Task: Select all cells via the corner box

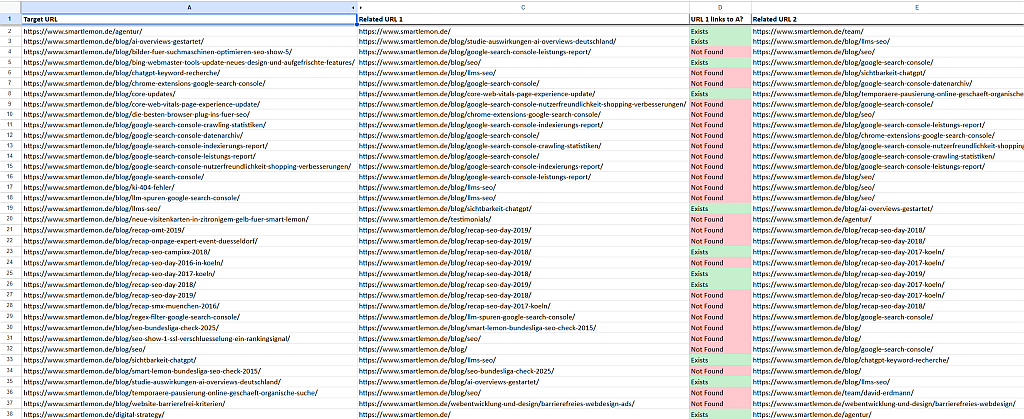Action: 10,7
